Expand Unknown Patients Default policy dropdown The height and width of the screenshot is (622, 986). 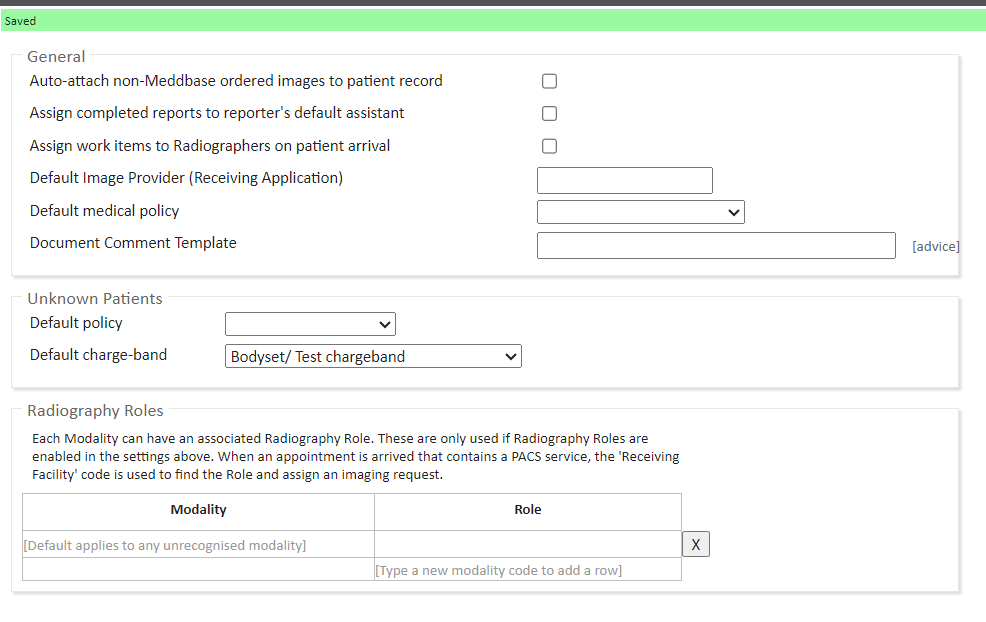(310, 324)
